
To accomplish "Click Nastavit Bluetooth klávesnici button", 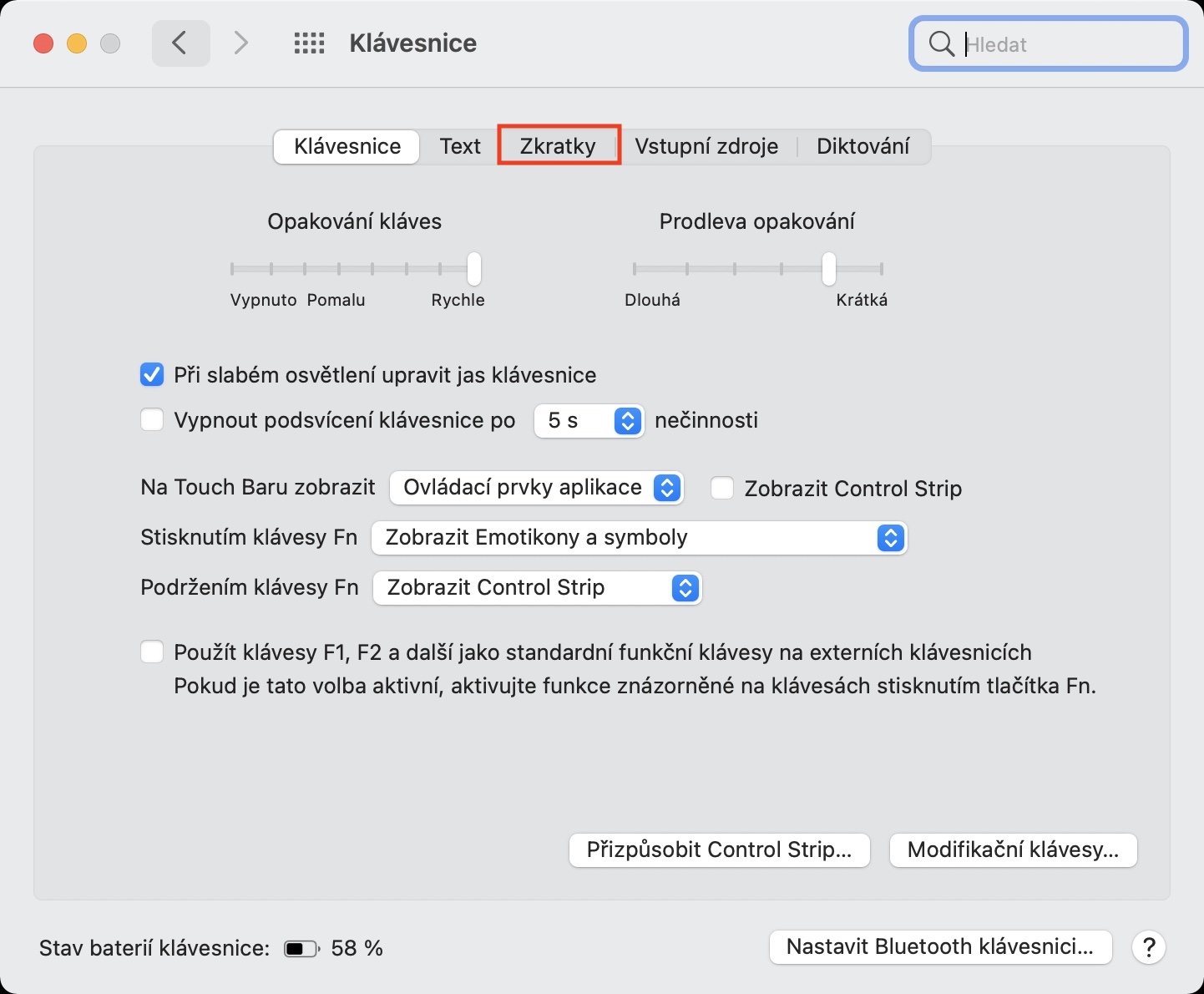I will tap(940, 947).
